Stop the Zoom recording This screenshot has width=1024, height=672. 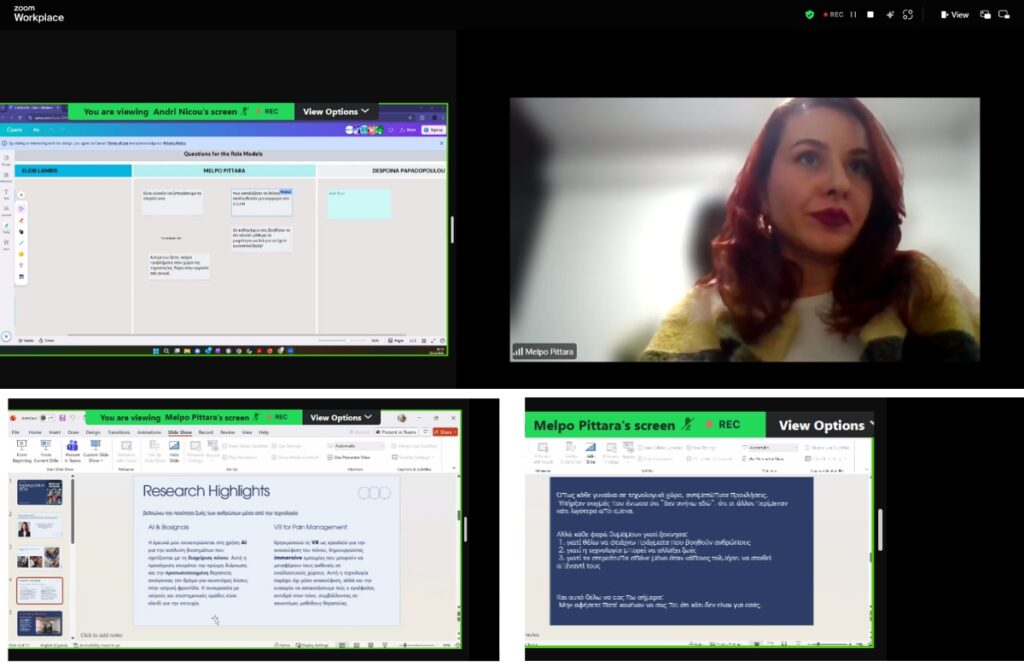870,15
